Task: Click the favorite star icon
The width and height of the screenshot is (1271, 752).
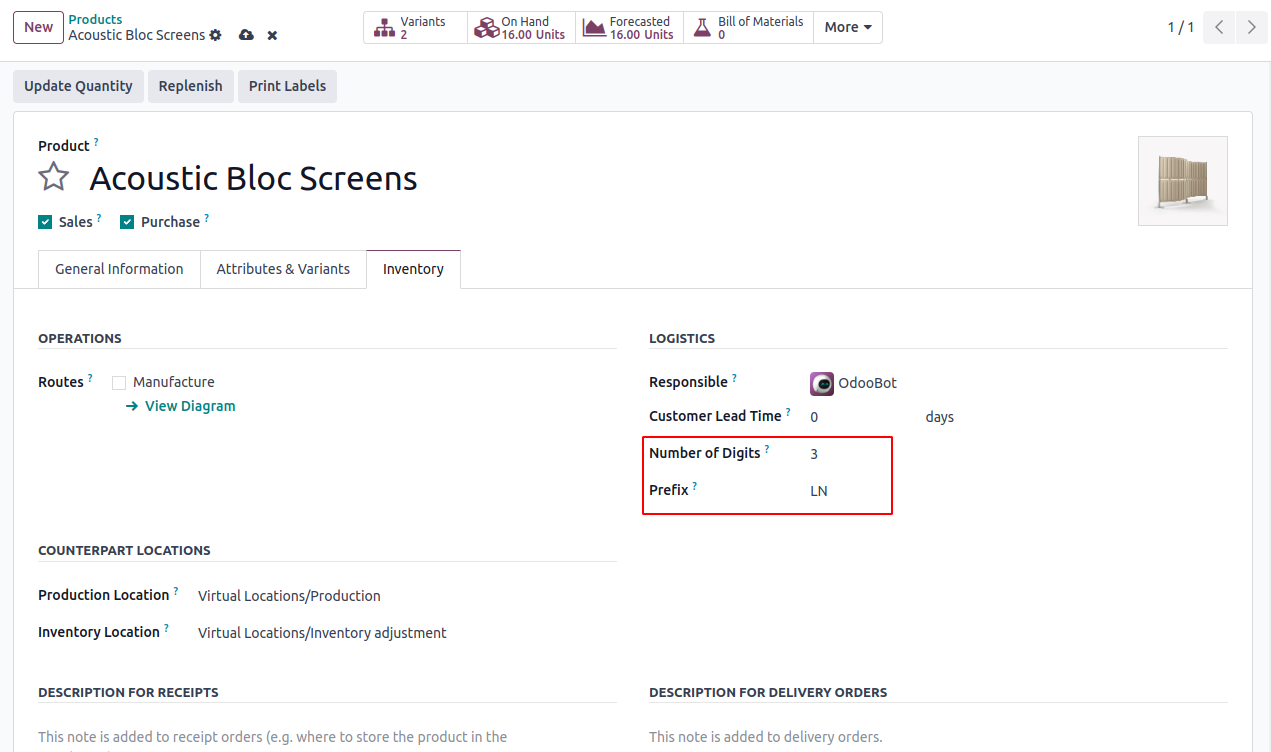Action: (x=53, y=178)
